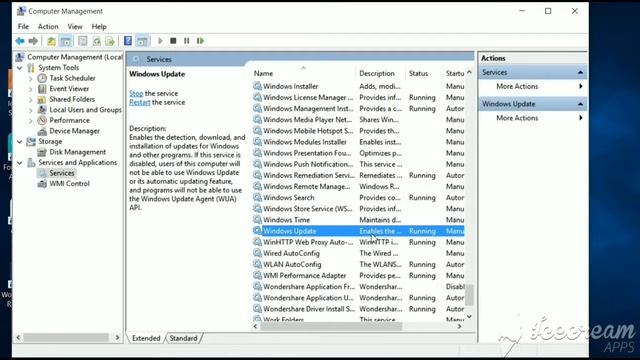Click the Restart Service toolbar icon
Viewport: 640px width, 360px height.
click(200, 41)
